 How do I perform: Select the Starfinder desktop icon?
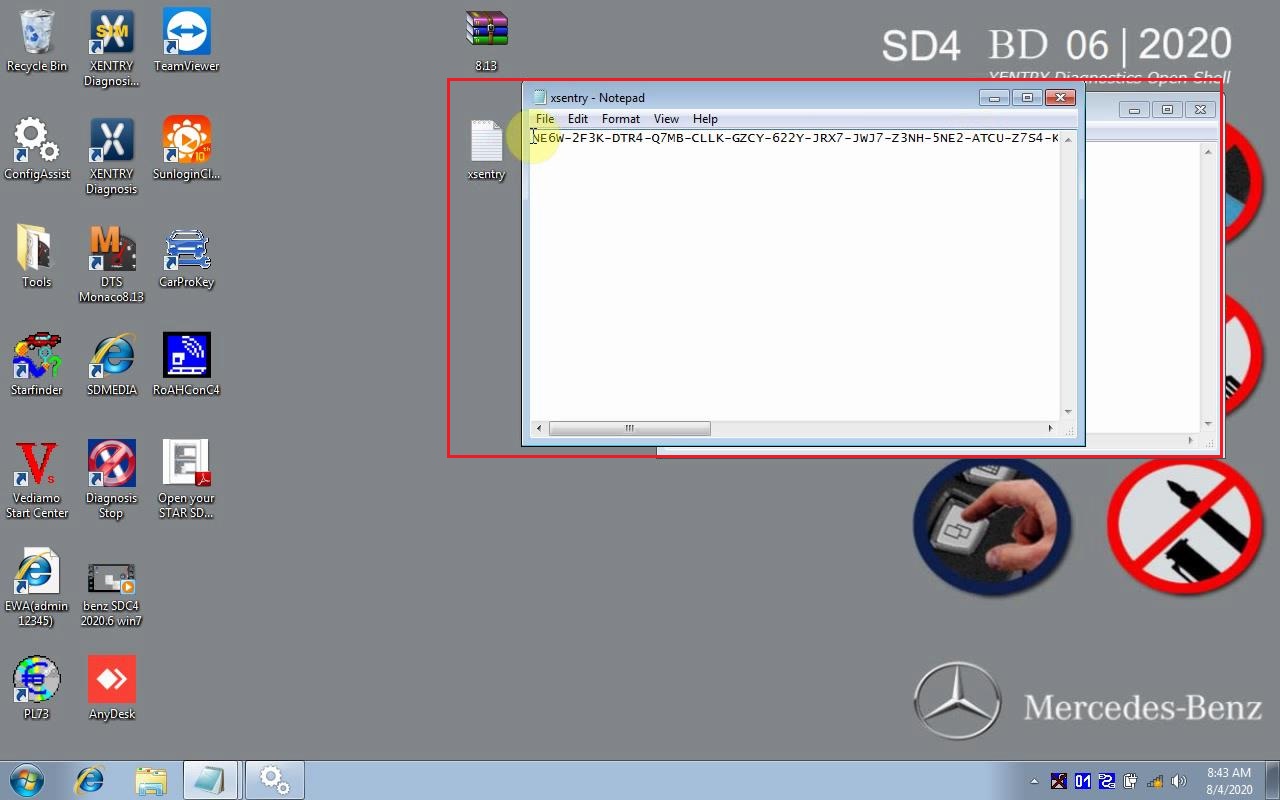[37, 366]
